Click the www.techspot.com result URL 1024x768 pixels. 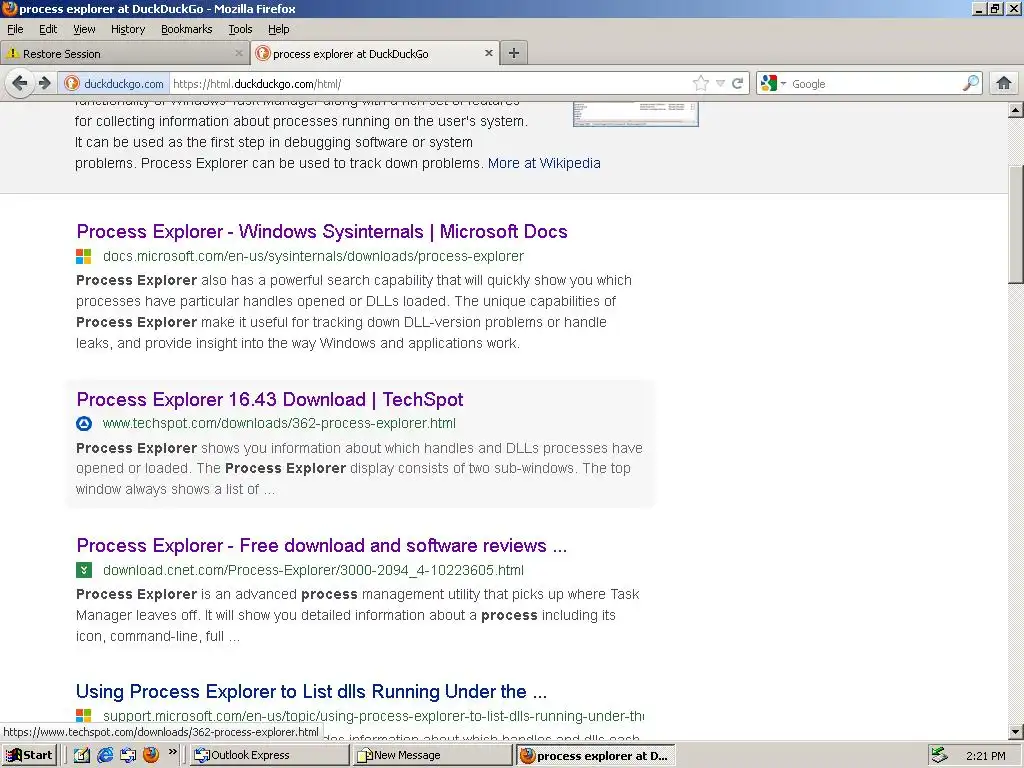[x=280, y=424]
